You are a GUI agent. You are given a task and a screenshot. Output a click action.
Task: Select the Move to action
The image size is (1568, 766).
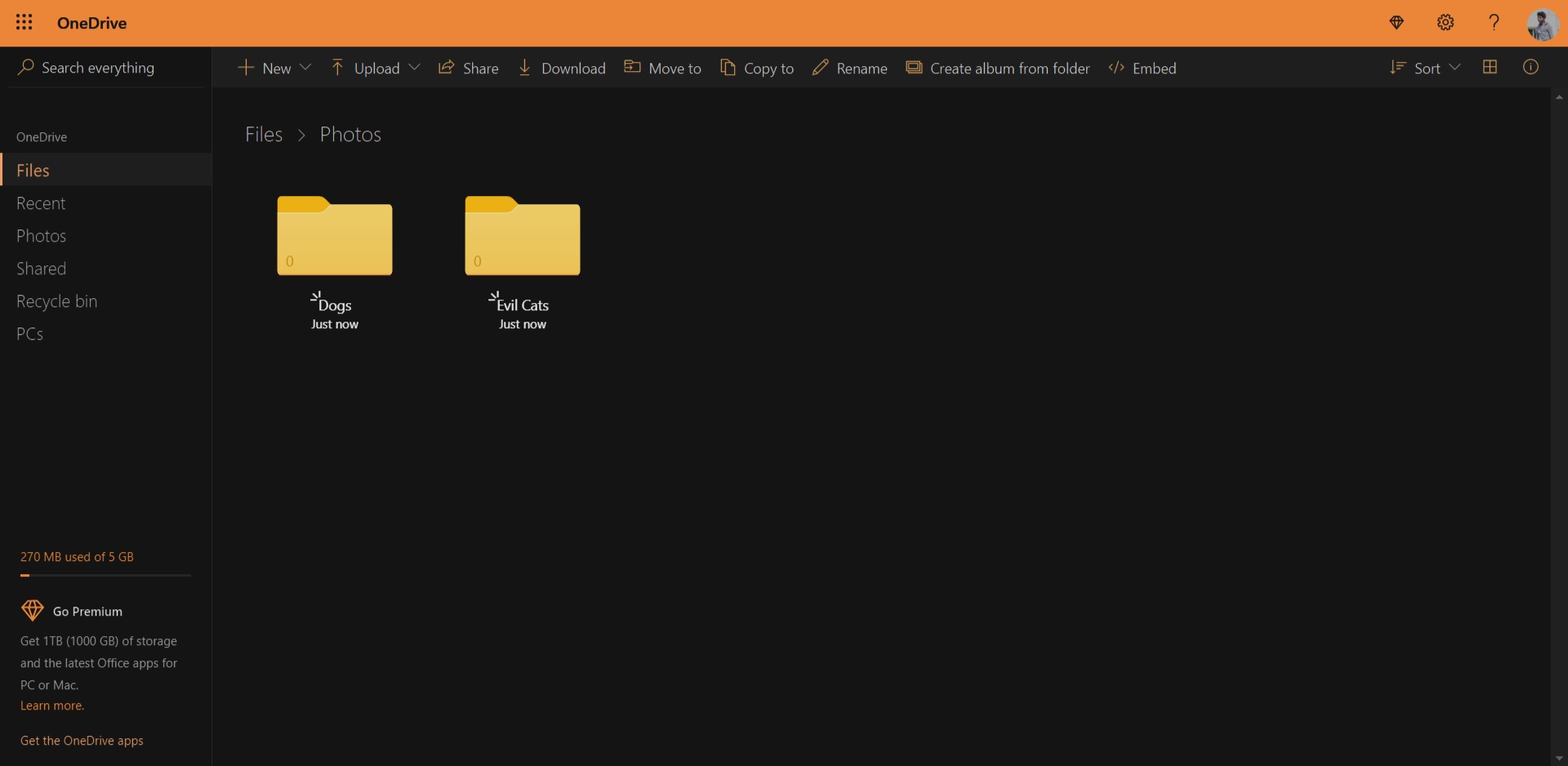(661, 68)
